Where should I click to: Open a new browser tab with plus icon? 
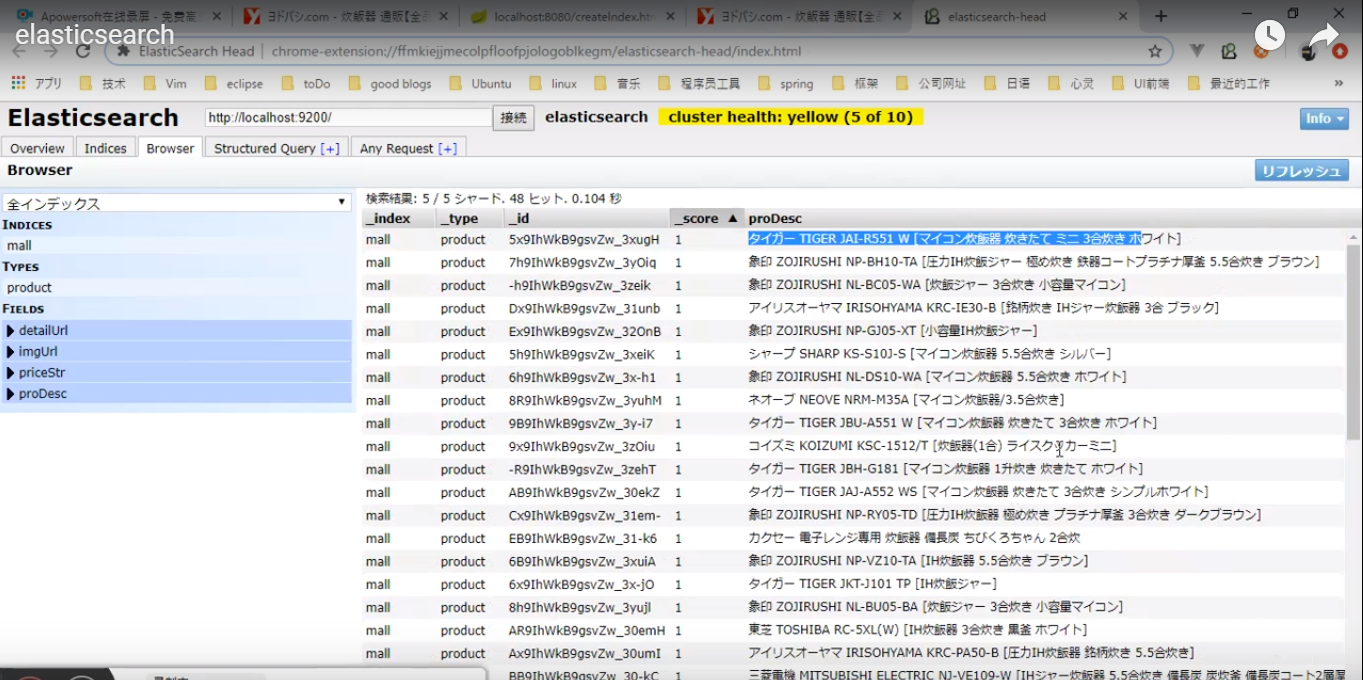click(1161, 16)
